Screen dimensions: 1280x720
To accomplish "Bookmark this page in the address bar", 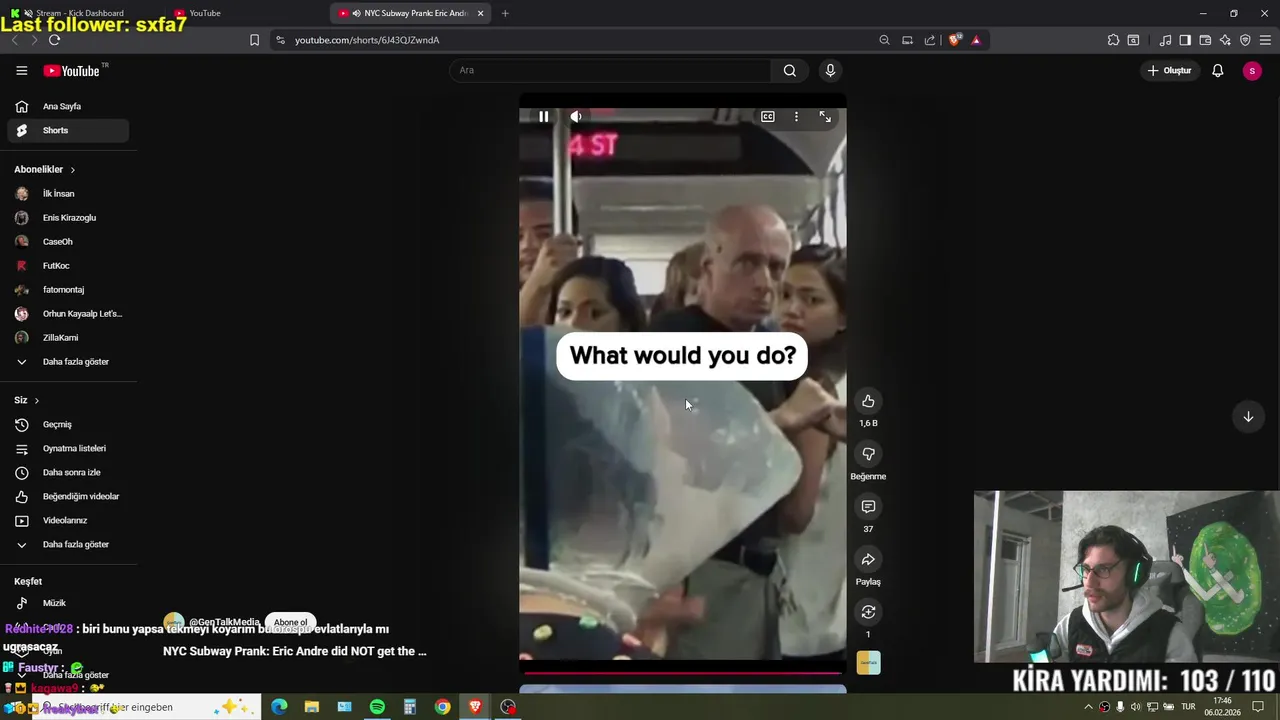I will (x=254, y=40).
